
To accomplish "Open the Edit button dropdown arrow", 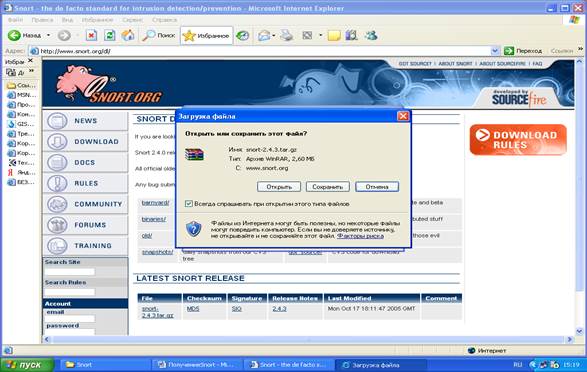I will (321, 36).
